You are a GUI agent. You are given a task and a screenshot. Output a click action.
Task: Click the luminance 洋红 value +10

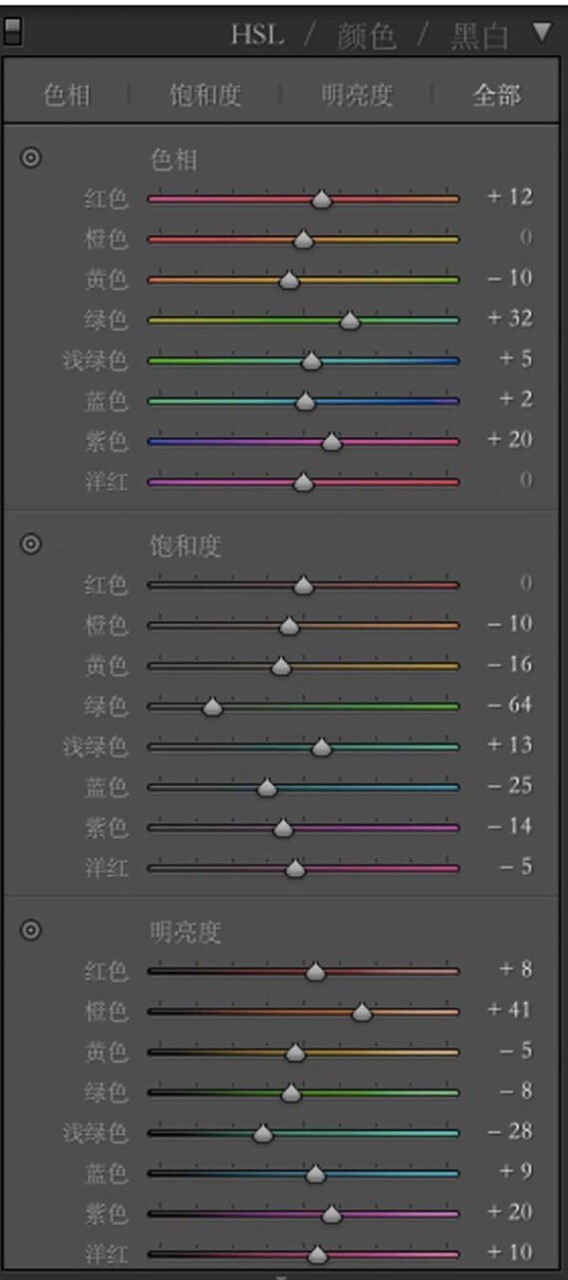[510, 1251]
